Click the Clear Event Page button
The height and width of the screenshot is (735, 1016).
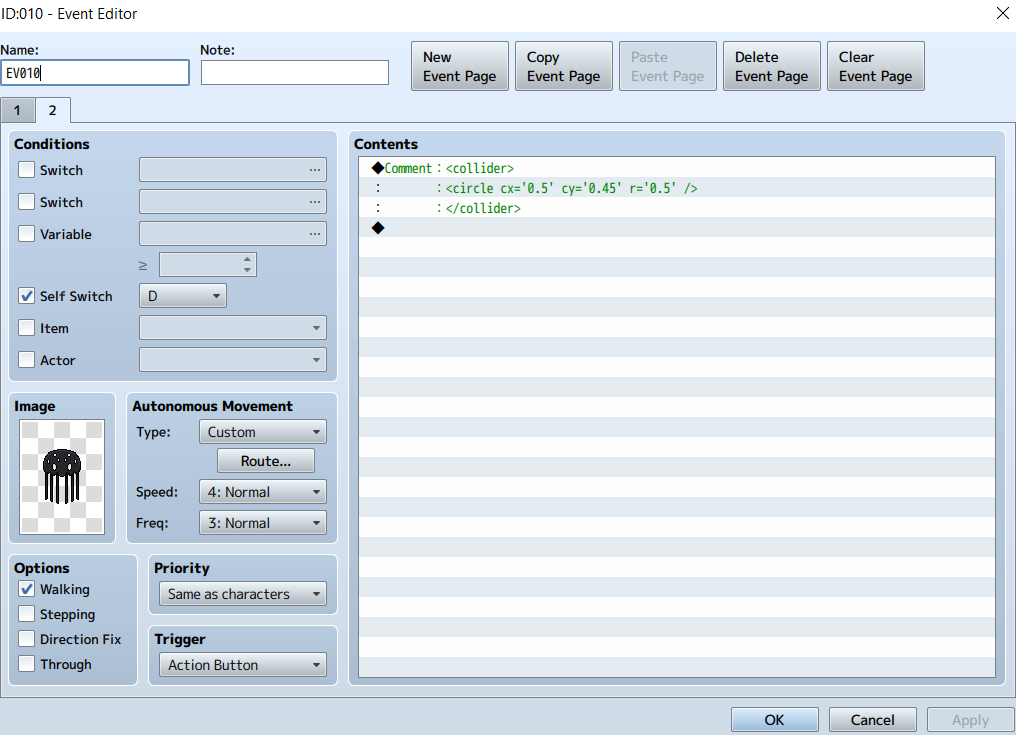click(x=876, y=66)
